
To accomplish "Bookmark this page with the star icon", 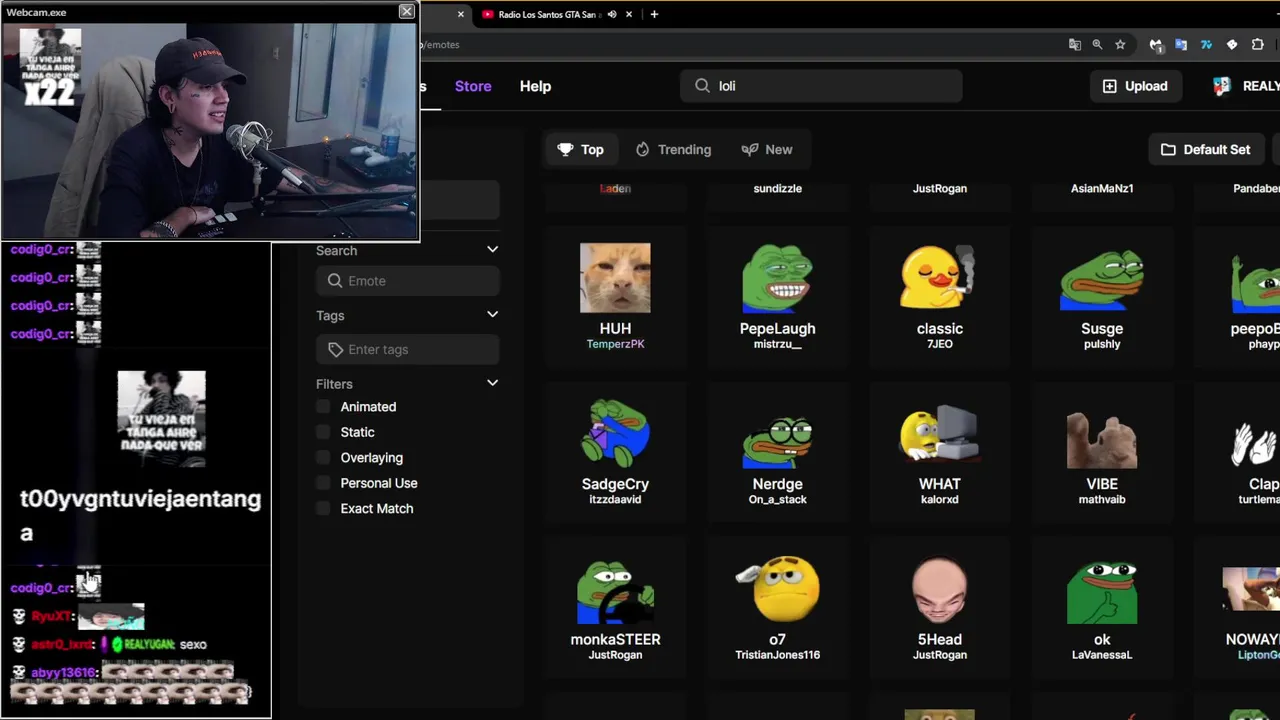I will click(1120, 44).
